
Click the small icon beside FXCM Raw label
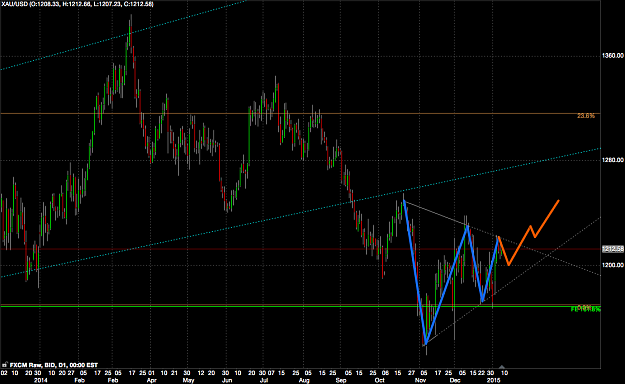4,364
